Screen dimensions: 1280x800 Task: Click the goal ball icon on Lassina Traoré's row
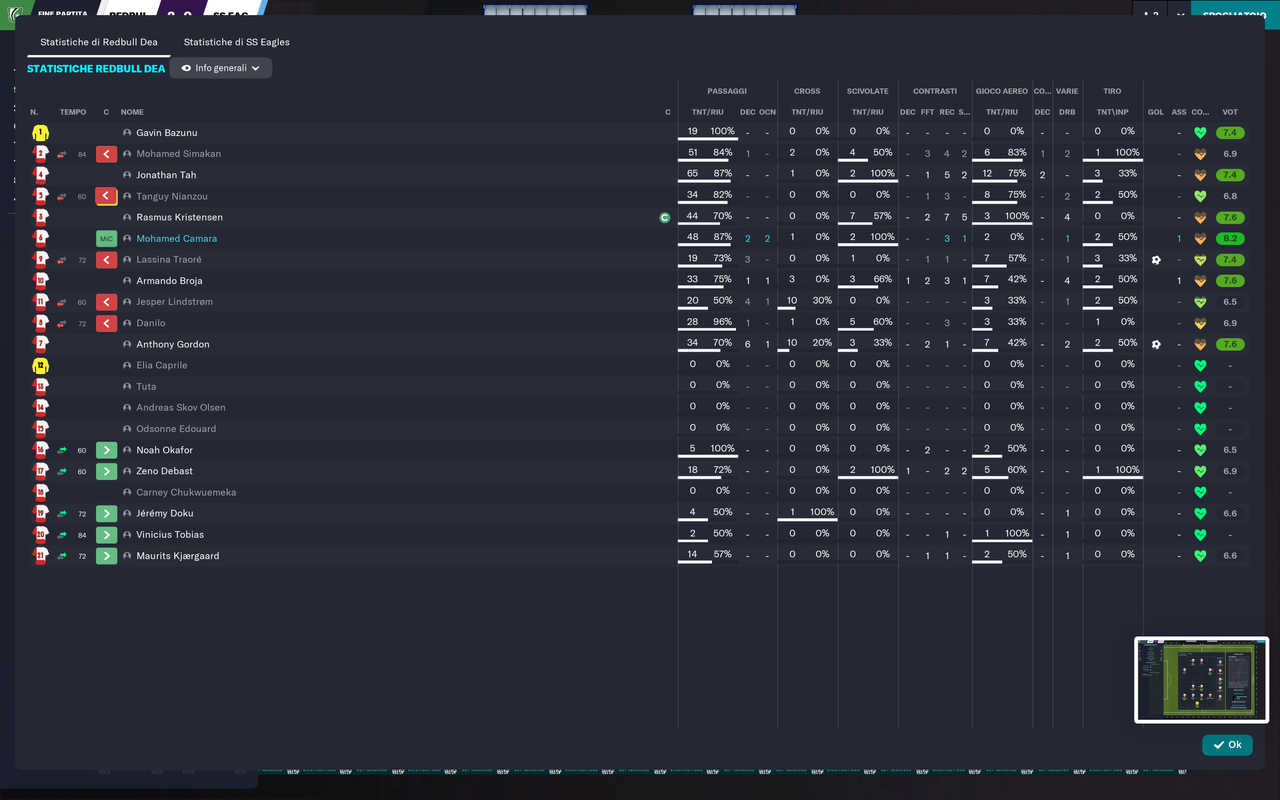[x=1156, y=260]
